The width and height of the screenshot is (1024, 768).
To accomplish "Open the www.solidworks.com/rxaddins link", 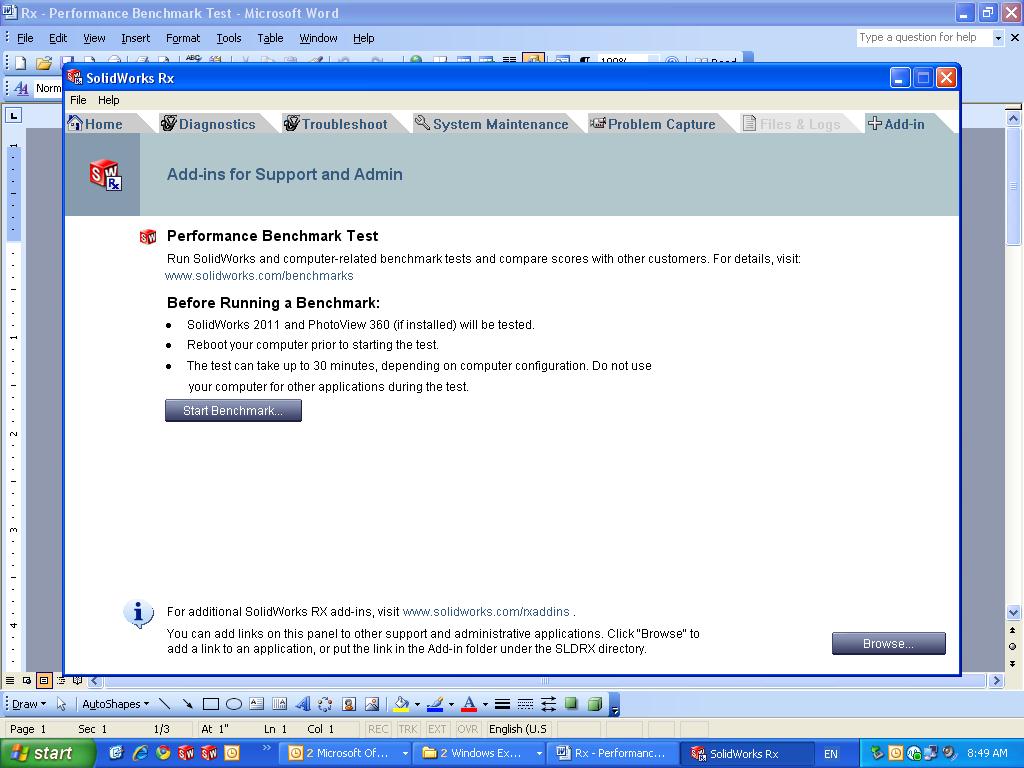I will coord(486,612).
